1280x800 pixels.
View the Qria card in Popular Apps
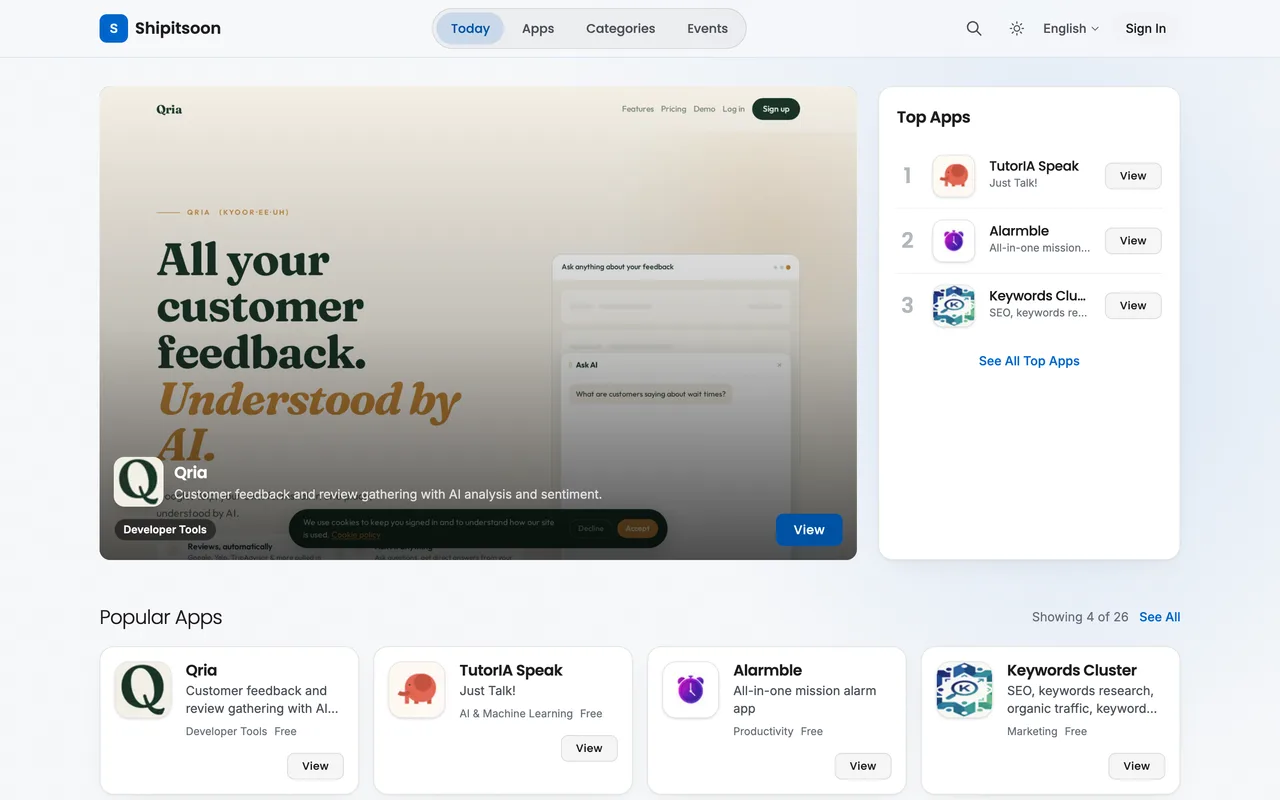[315, 766]
